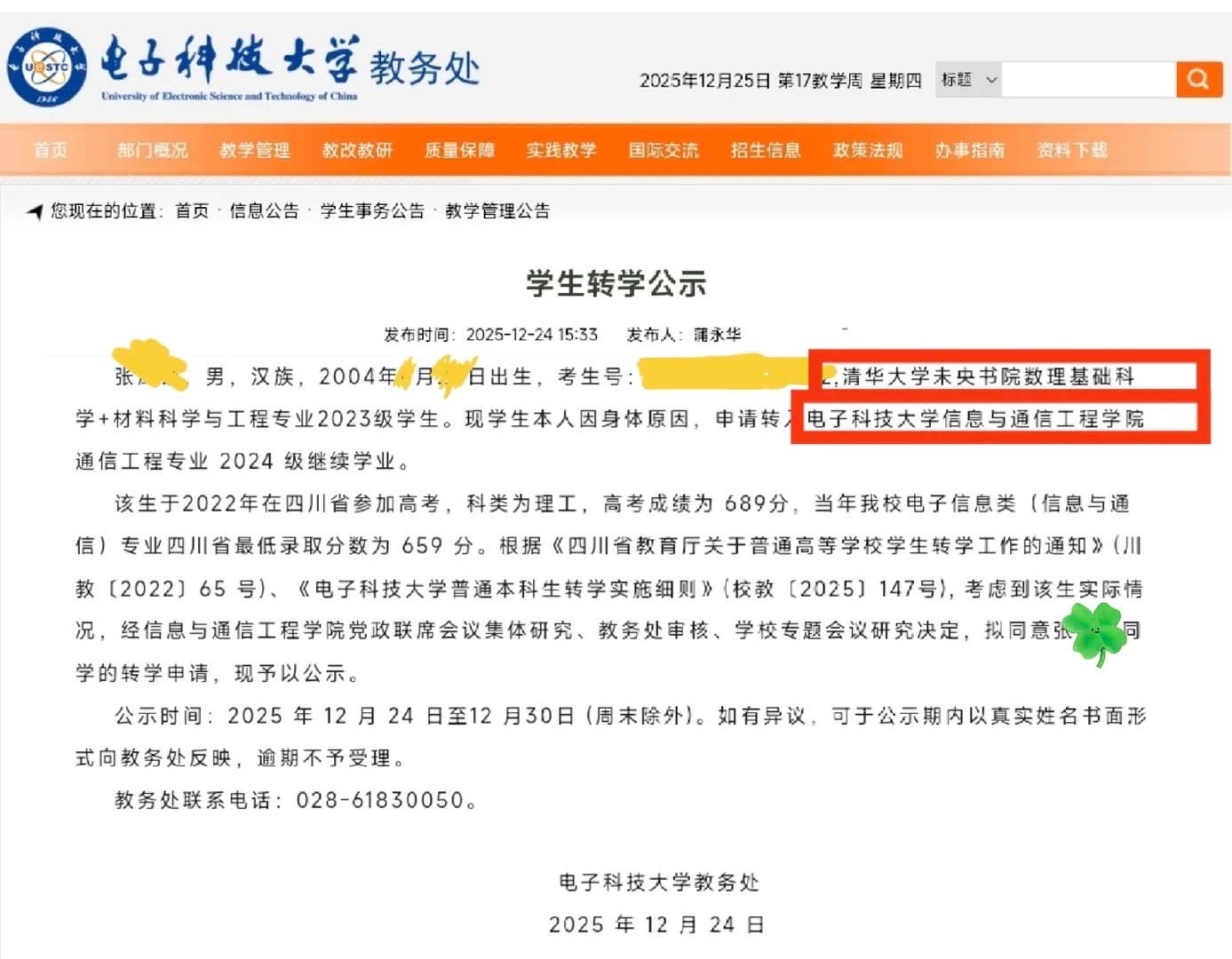Click the 教学管理公告 breadcrumb link
1232x959 pixels.
[x=497, y=211]
